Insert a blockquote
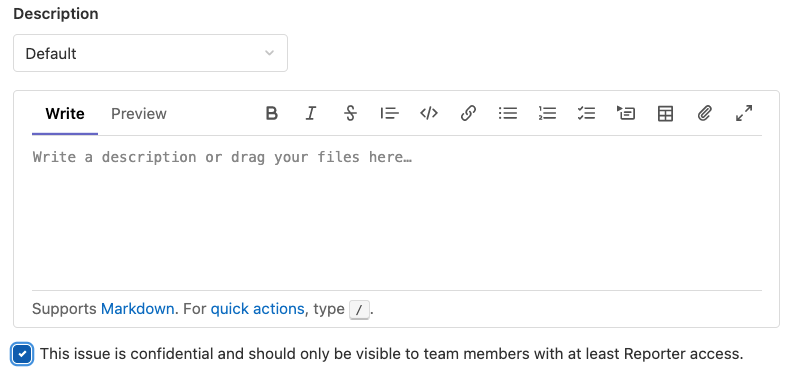The image size is (791, 382). (389, 114)
